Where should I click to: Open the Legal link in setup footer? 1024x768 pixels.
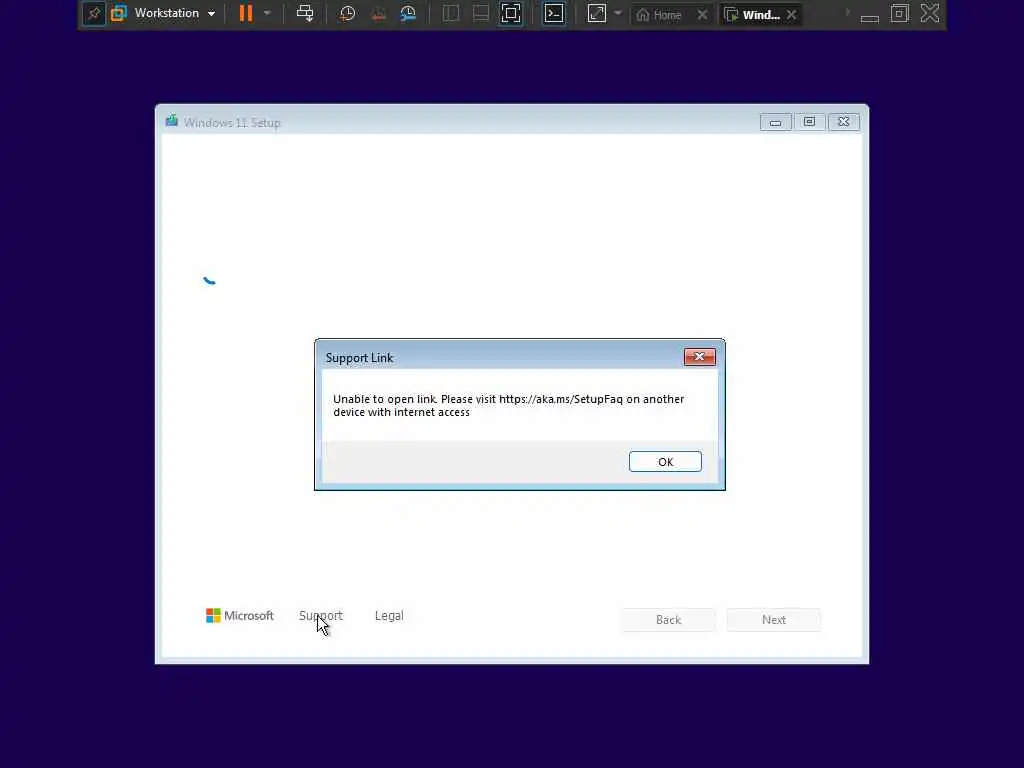click(389, 616)
